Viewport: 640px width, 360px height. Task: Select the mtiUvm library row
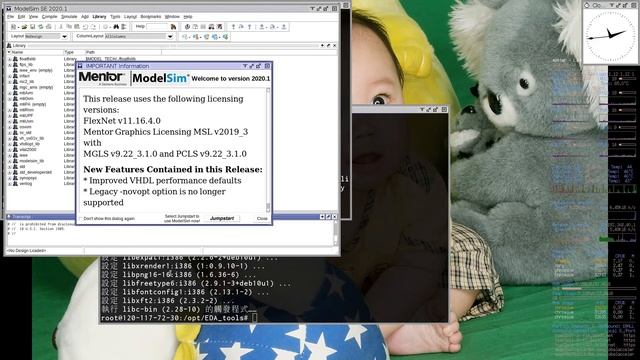coord(41,121)
